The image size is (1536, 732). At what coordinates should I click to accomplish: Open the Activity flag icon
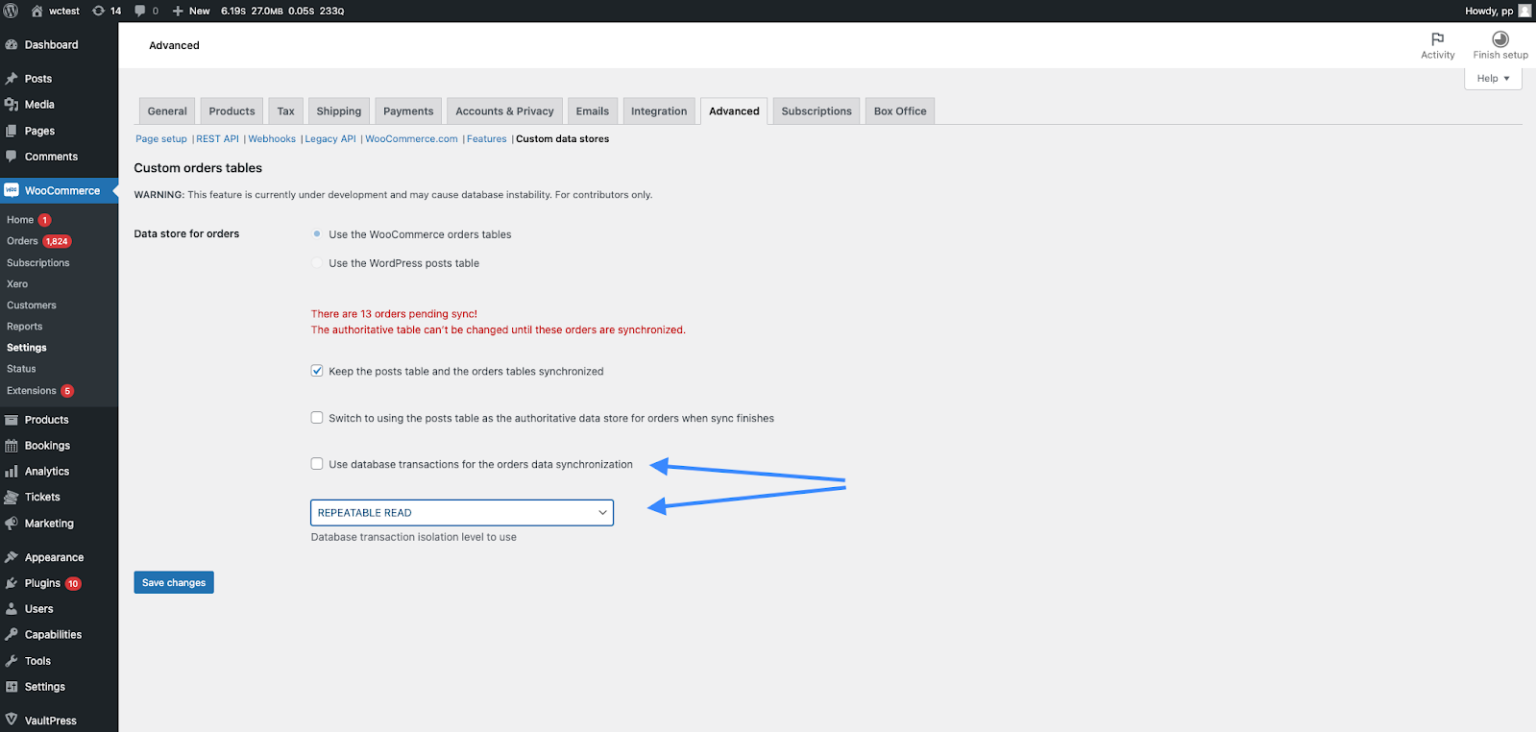tap(1437, 39)
